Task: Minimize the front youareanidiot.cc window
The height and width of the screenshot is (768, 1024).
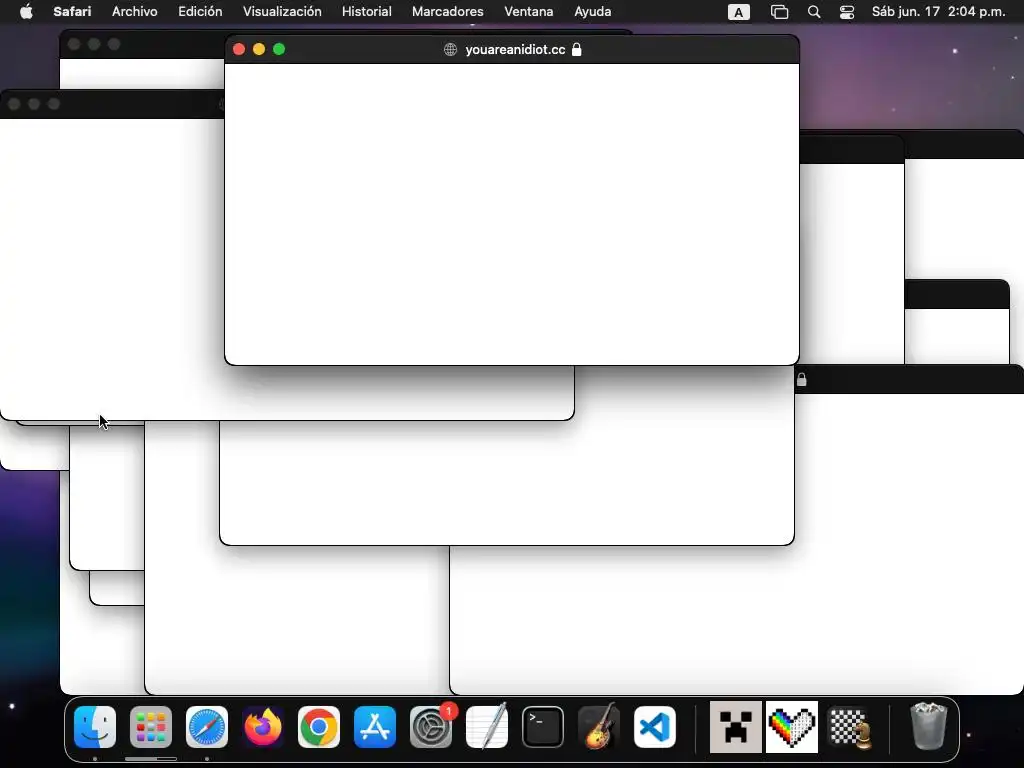Action: 259,49
